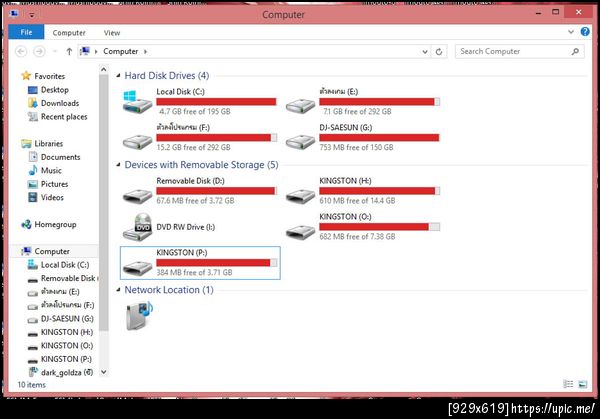Click '4.7 GB free of 195 GB' text
Viewport: 600px width, 419px height.
[195, 111]
